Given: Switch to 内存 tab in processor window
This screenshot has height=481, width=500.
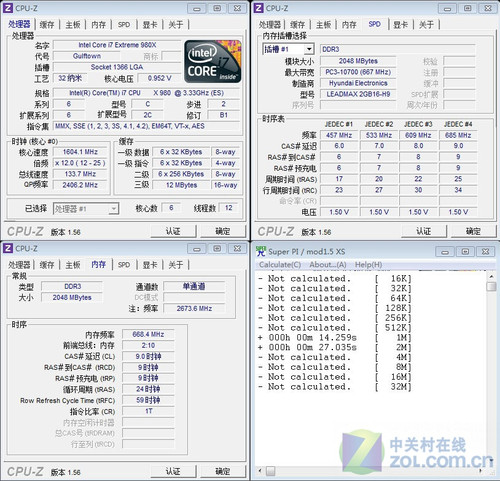Looking at the screenshot, I should coord(98,24).
